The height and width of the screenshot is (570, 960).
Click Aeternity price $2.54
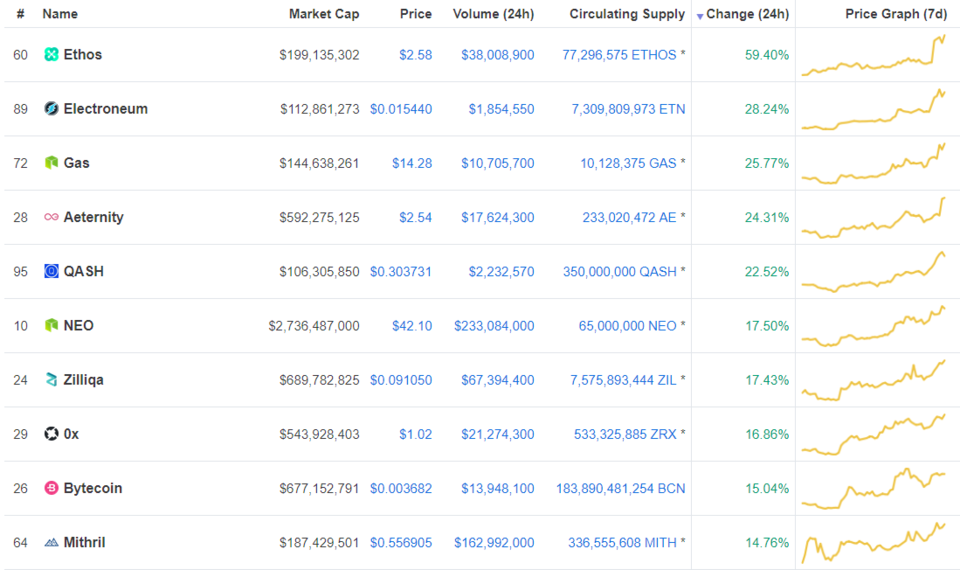(x=416, y=217)
